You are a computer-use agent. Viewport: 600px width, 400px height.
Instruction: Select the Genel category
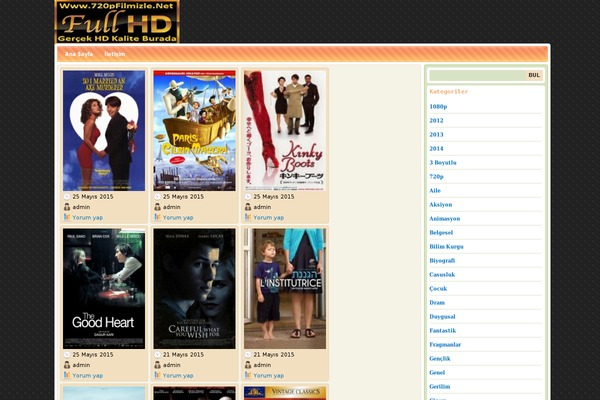[437, 372]
